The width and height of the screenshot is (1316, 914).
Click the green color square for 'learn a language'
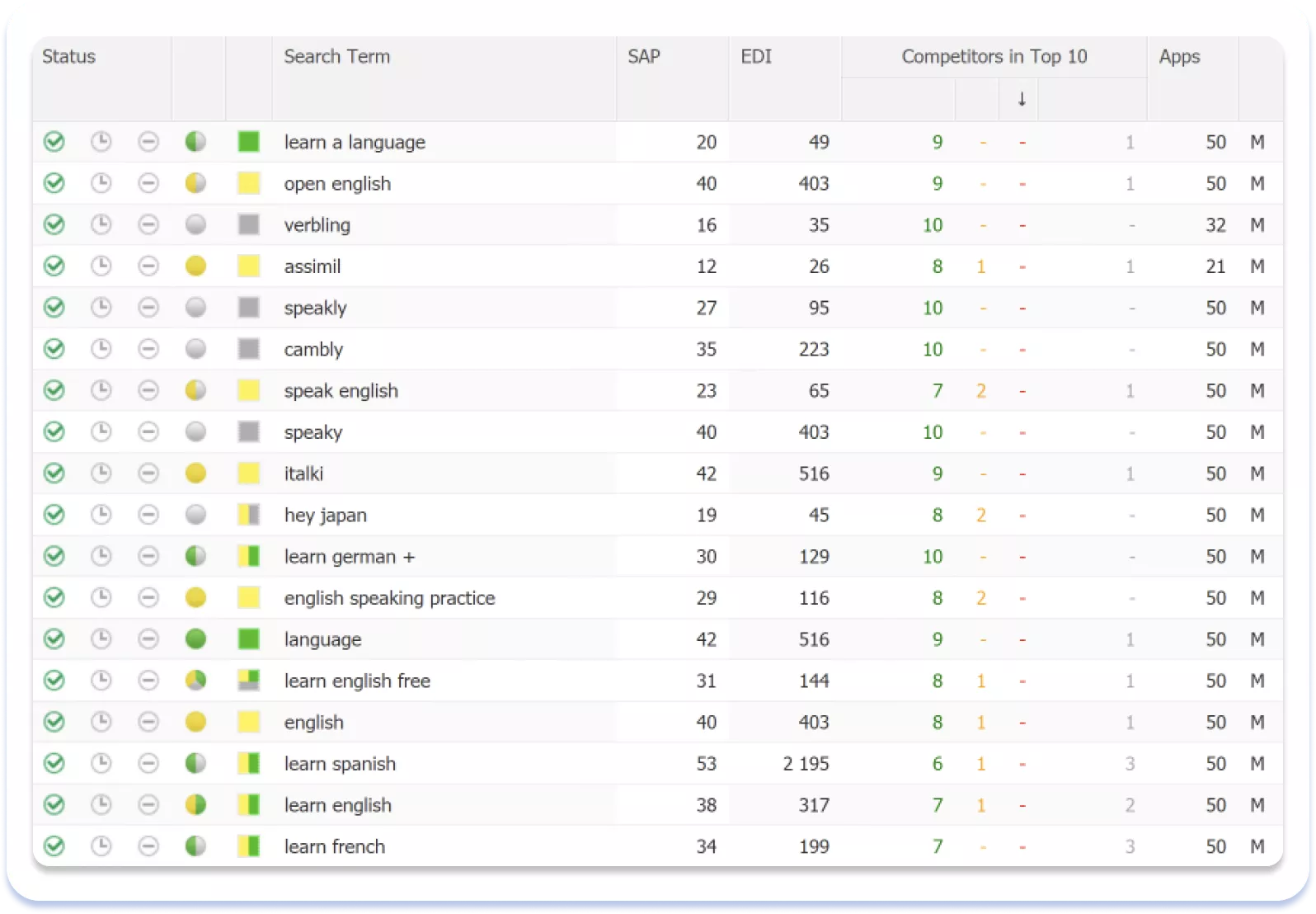248,142
